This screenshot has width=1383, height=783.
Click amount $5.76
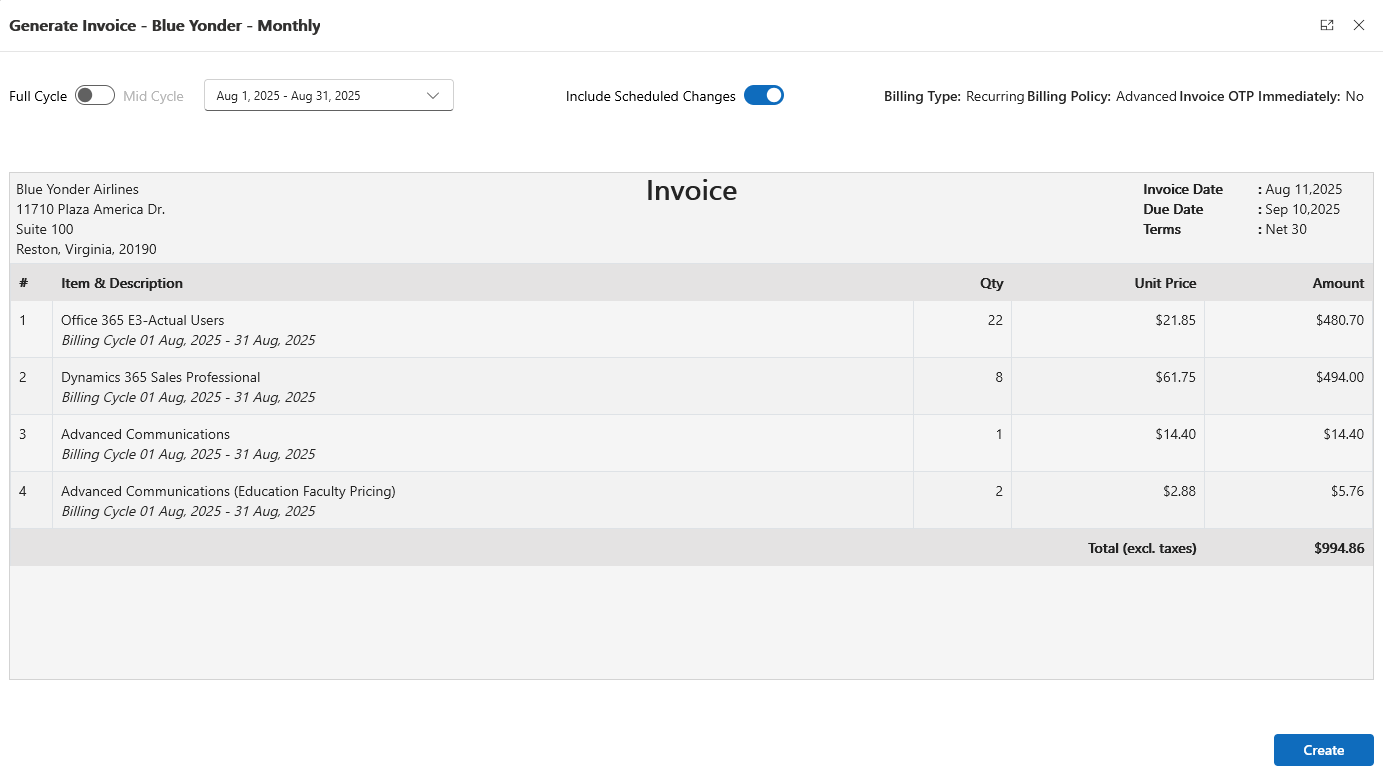[1347, 491]
